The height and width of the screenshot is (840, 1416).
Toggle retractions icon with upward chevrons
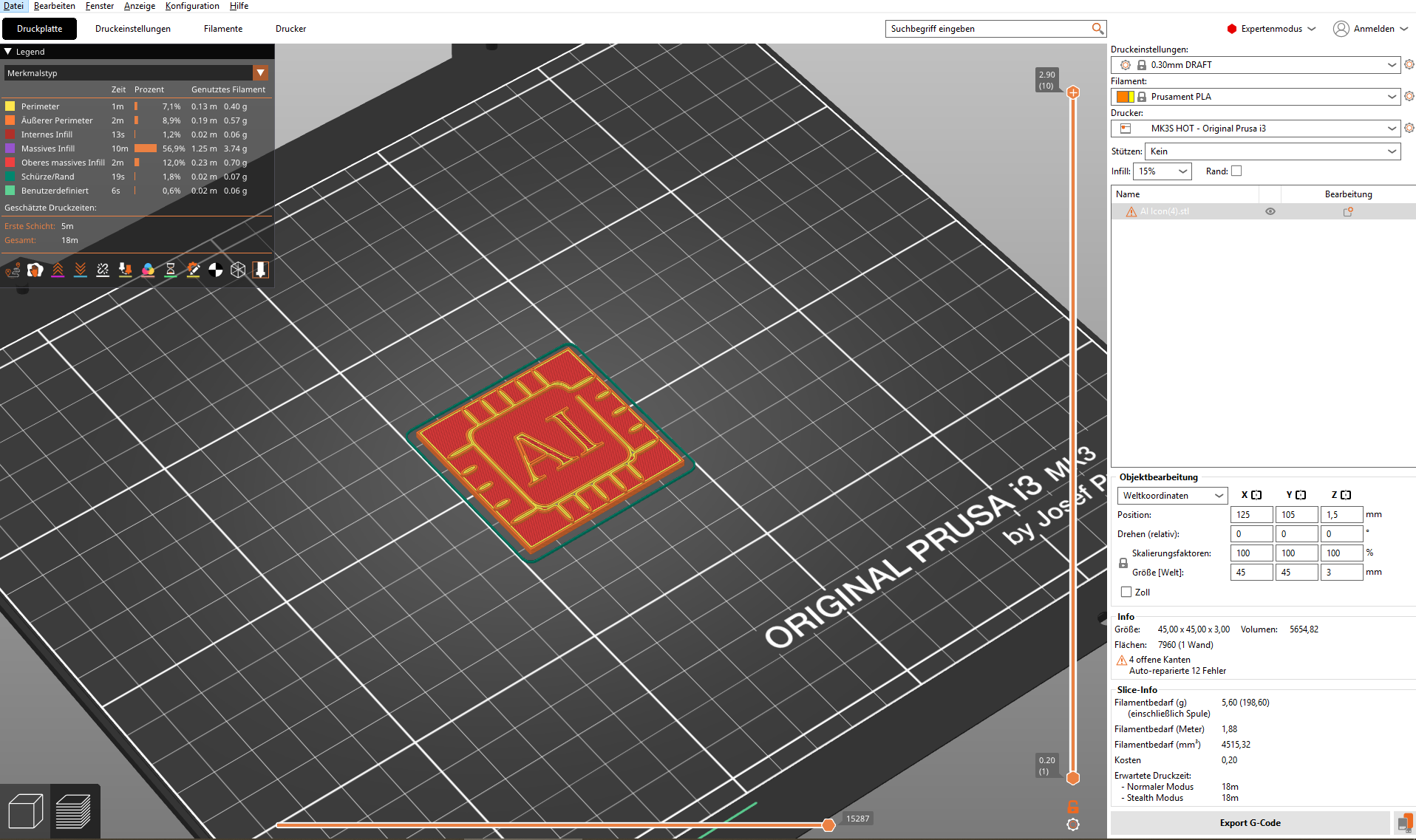tap(58, 270)
